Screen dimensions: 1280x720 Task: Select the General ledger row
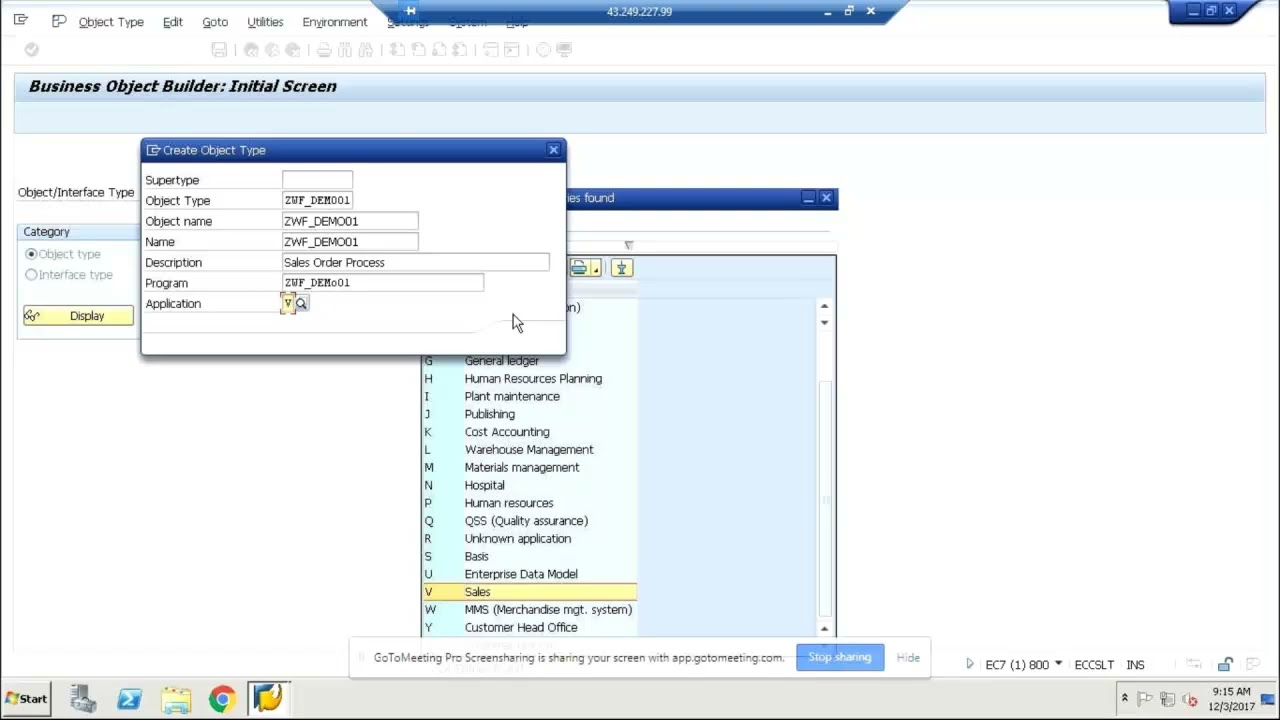(x=529, y=361)
